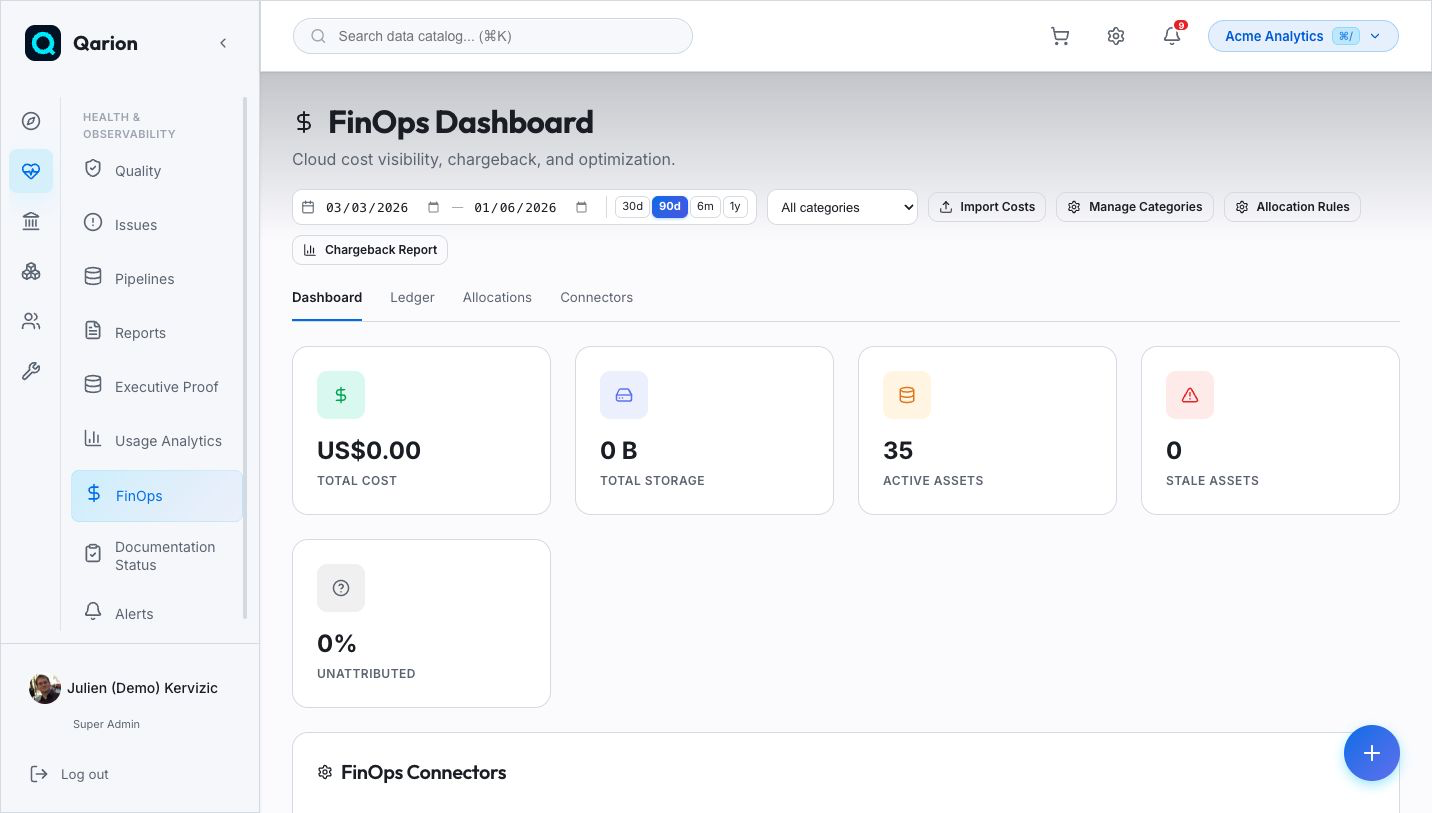
Task: Click the Quality shield check icon
Action: 93,169
